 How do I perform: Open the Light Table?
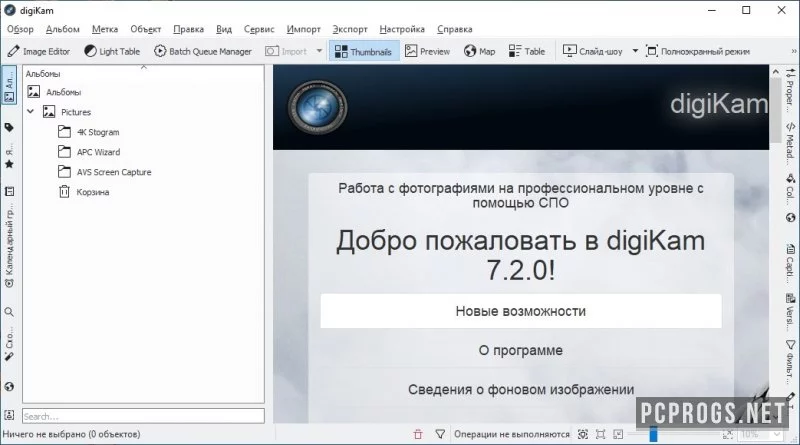pyautogui.click(x=112, y=52)
